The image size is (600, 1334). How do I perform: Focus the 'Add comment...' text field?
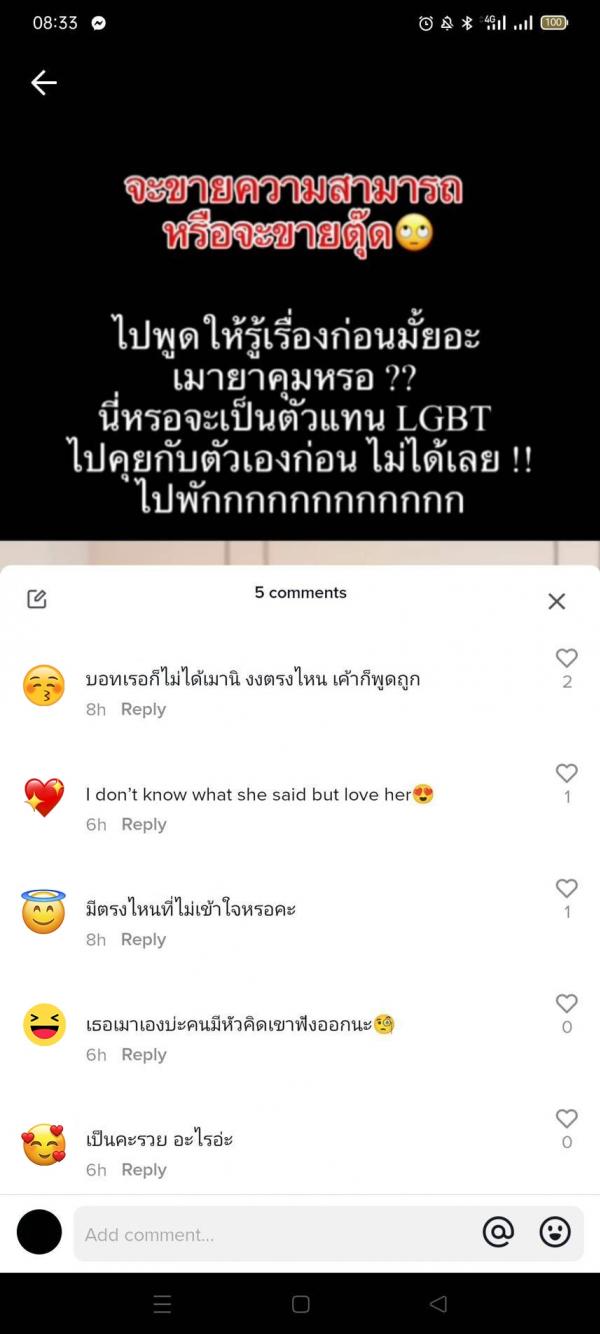(270, 1234)
